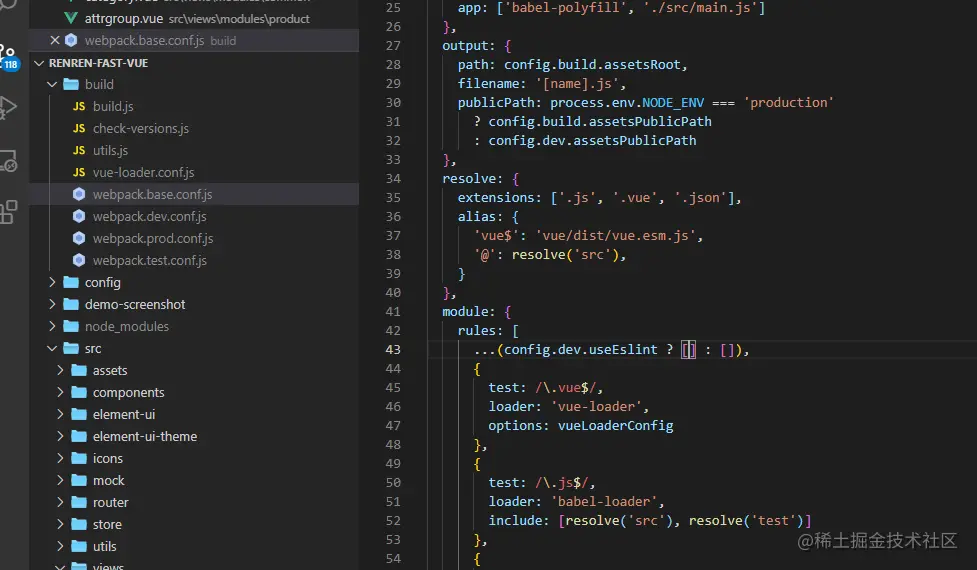Open webpack.dev.conf.js file
Image resolution: width=977 pixels, height=570 pixels.
[150, 216]
